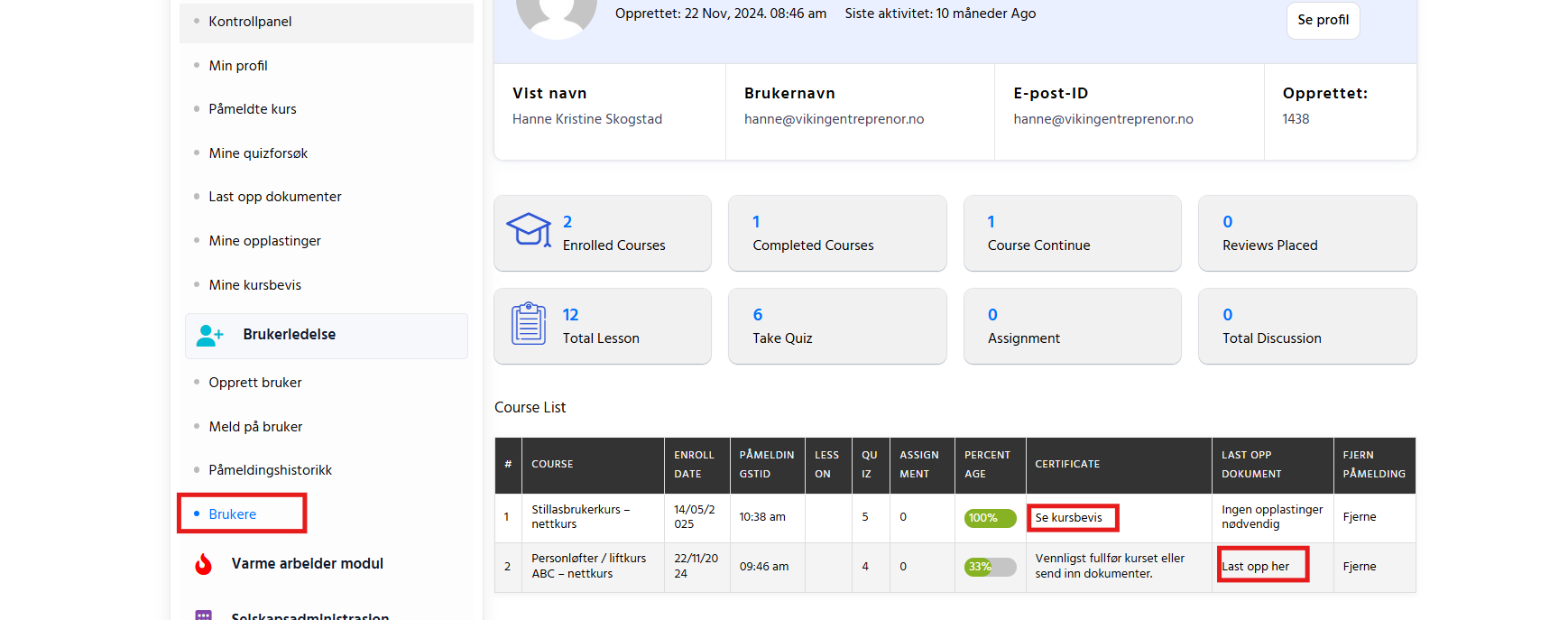Screen dimensions: 1568x620
Task: Open Kontrollpanel in the sidebar
Action: [x=250, y=22]
